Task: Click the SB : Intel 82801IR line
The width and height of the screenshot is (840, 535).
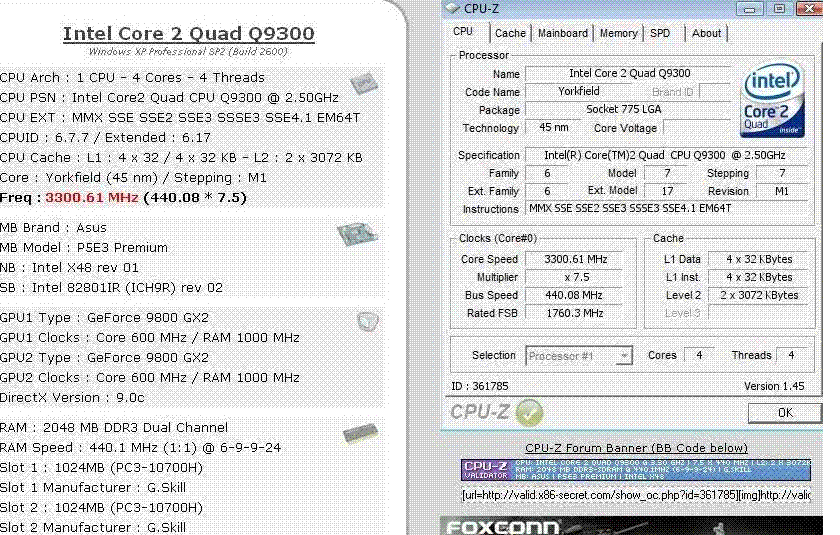Action: (x=111, y=288)
